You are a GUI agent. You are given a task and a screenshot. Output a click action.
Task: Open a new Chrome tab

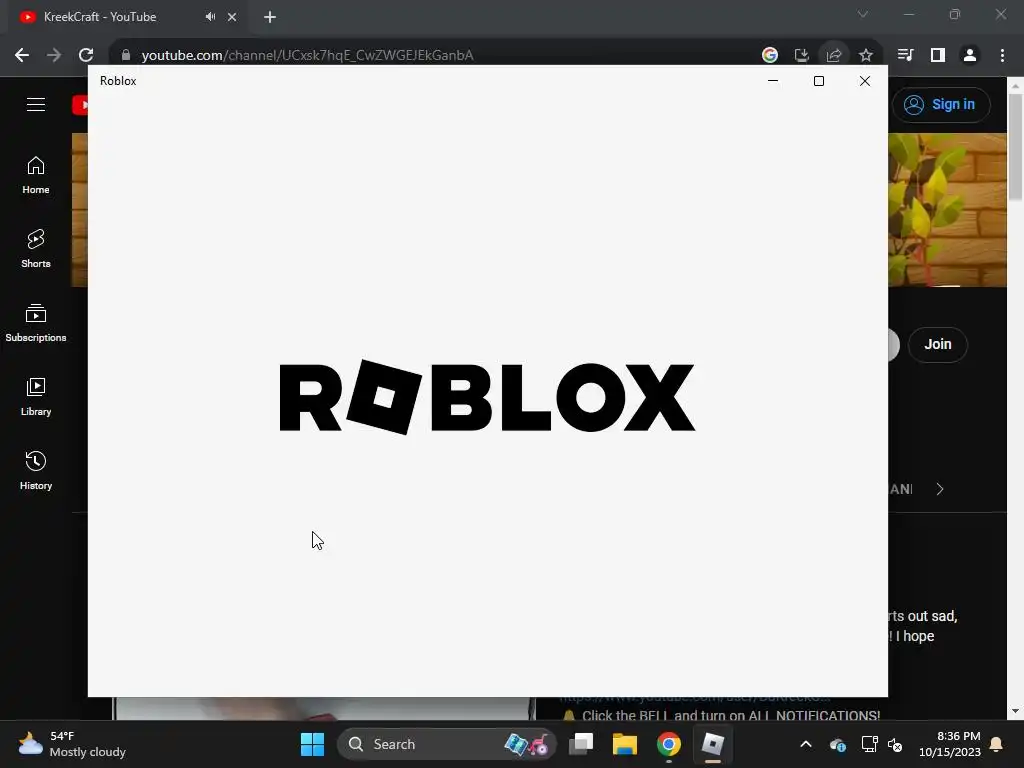tap(270, 17)
